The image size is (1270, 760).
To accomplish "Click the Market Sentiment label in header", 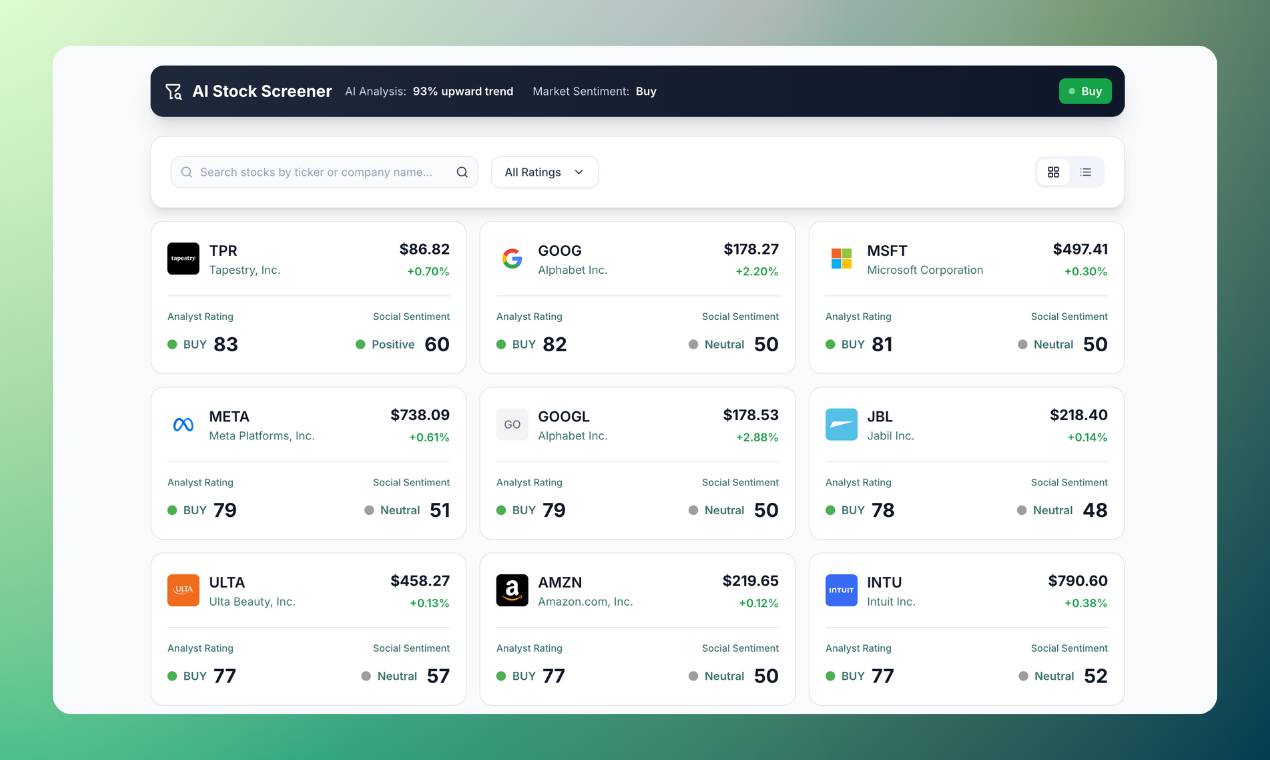I will point(581,91).
